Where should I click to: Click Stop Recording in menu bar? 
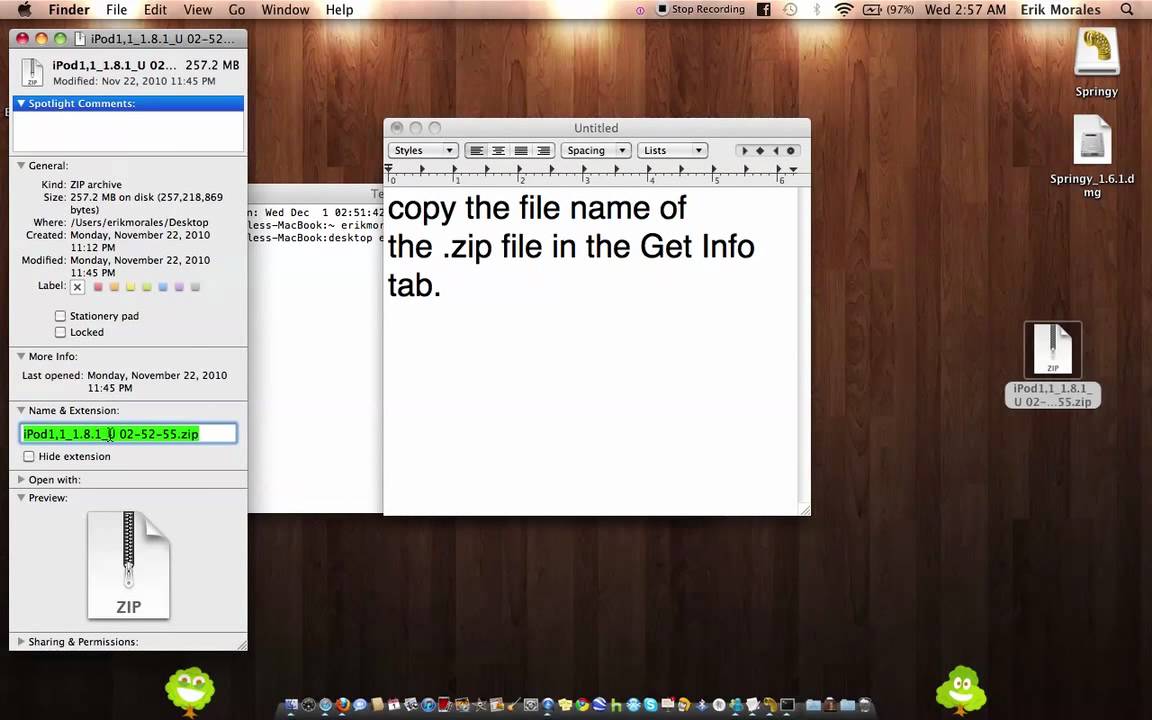(x=701, y=10)
